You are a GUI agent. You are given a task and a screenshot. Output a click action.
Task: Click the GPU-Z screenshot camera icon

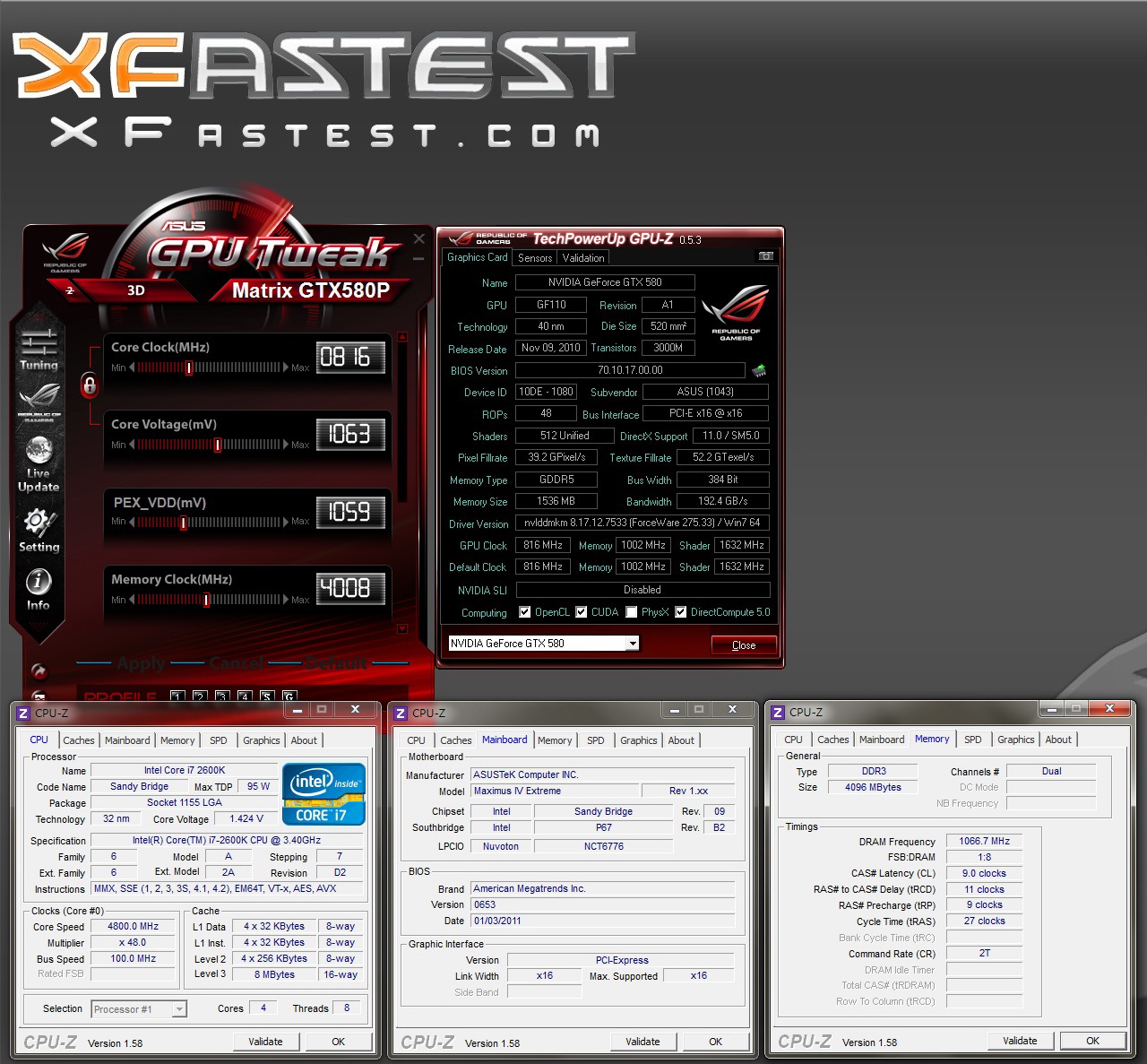tap(765, 256)
